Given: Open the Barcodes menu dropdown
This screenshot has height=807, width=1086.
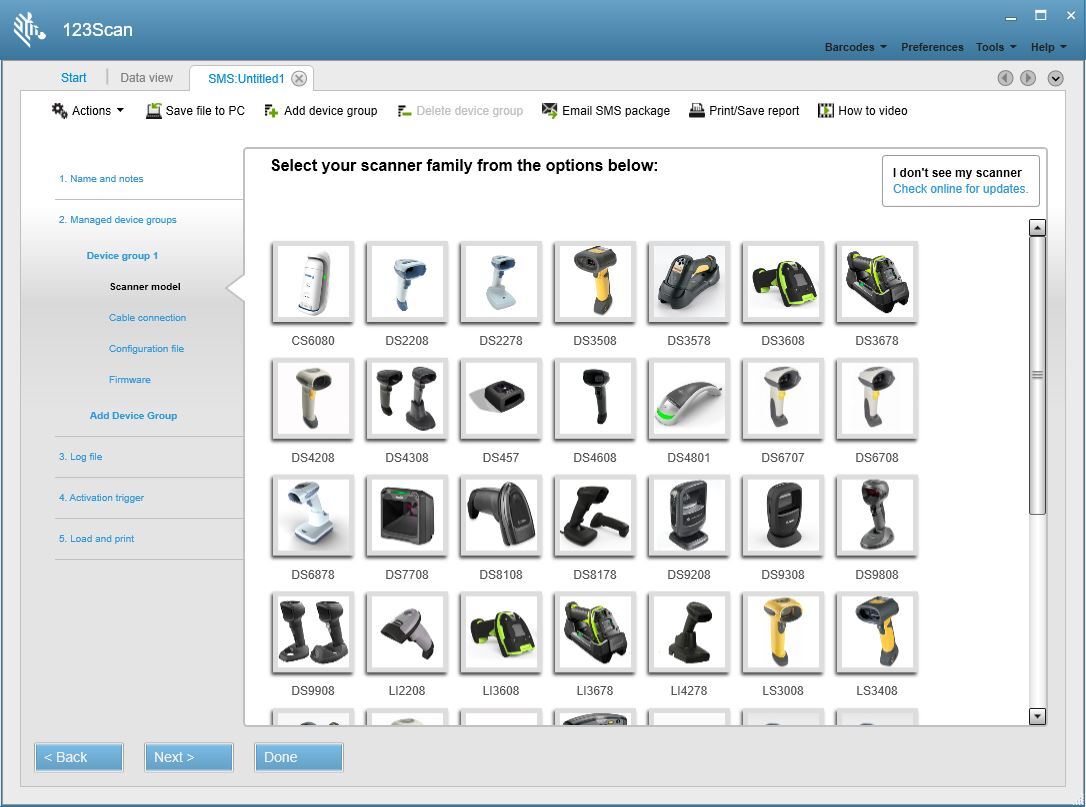Looking at the screenshot, I should [855, 47].
